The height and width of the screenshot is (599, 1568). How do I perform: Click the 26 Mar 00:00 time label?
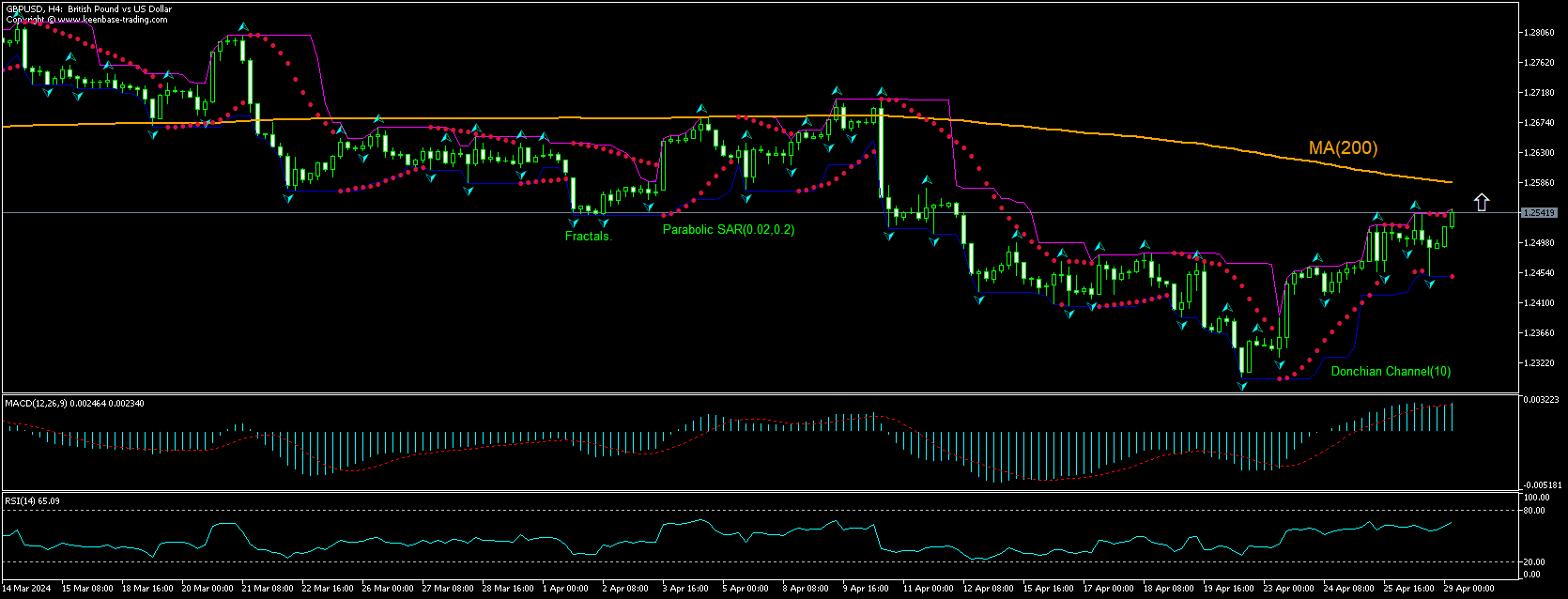click(388, 589)
